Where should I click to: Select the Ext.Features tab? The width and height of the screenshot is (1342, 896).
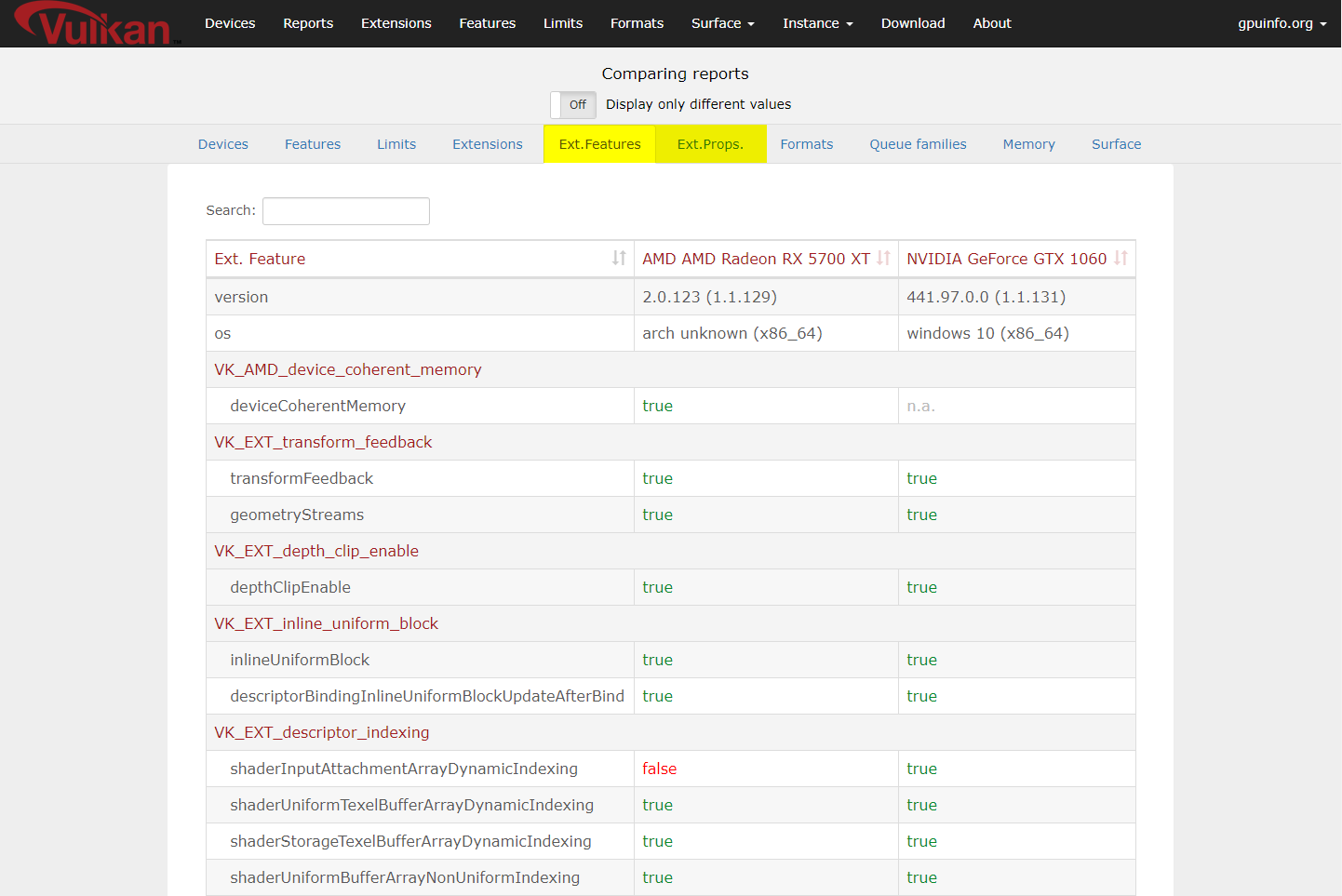pyautogui.click(x=599, y=144)
